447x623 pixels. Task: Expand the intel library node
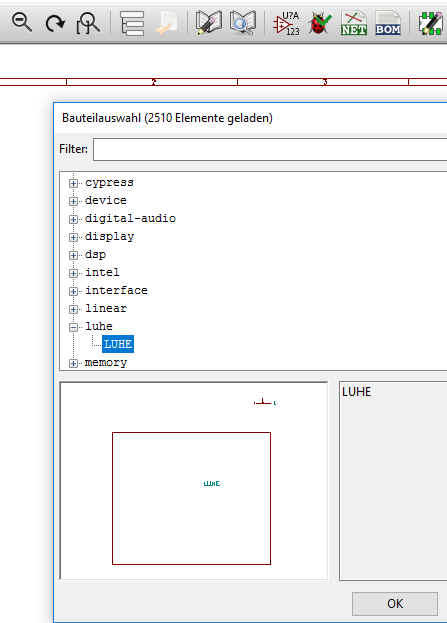(73, 273)
